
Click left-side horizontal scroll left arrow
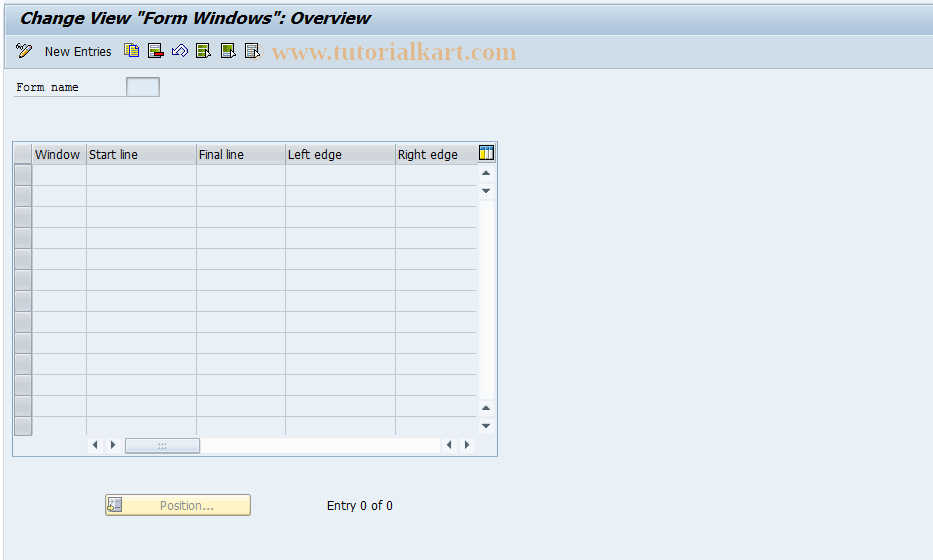pos(95,445)
